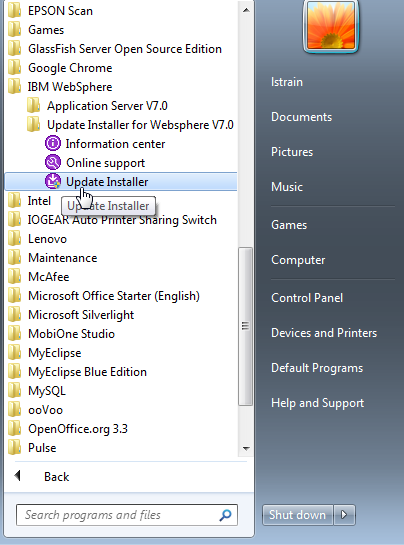Click the user account flower picture
The image size is (404, 545).
click(x=331, y=26)
